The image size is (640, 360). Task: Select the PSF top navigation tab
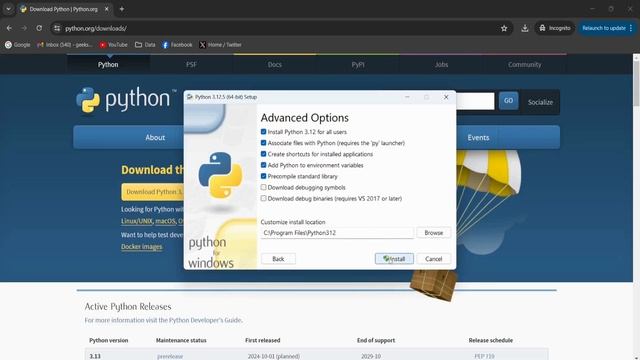point(191,64)
